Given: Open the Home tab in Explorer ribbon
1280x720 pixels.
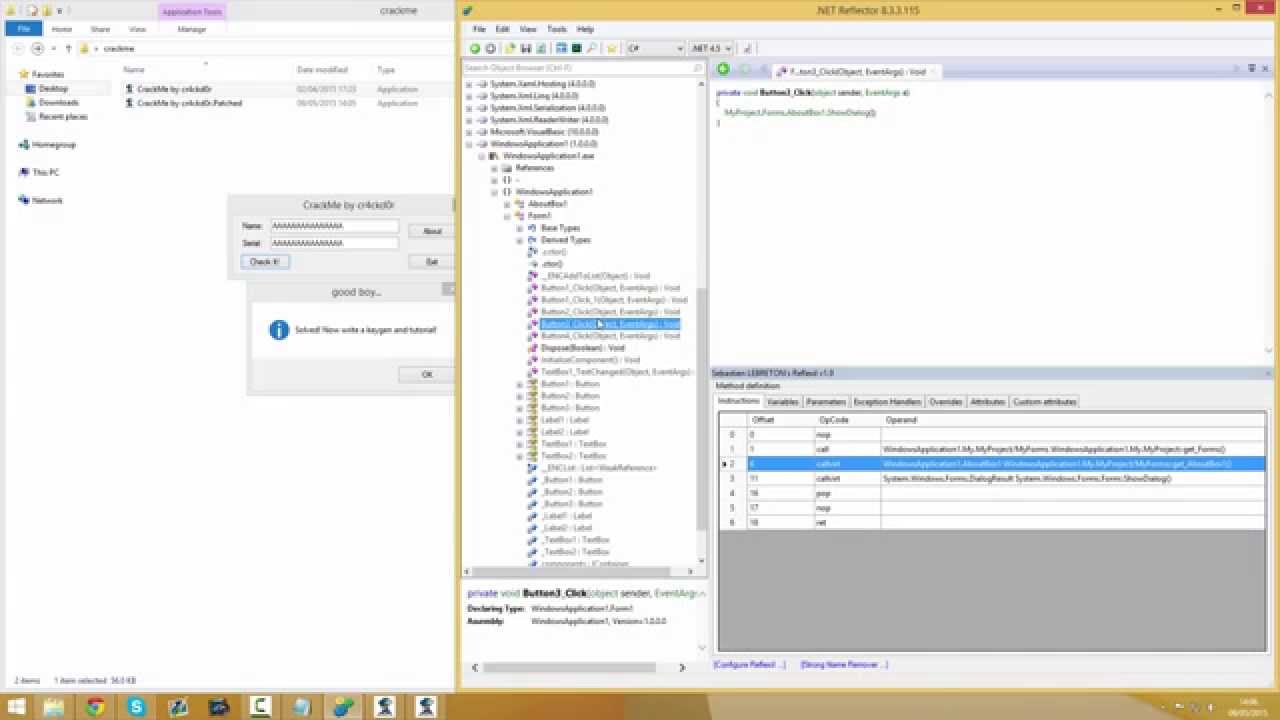Looking at the screenshot, I should tap(62, 29).
